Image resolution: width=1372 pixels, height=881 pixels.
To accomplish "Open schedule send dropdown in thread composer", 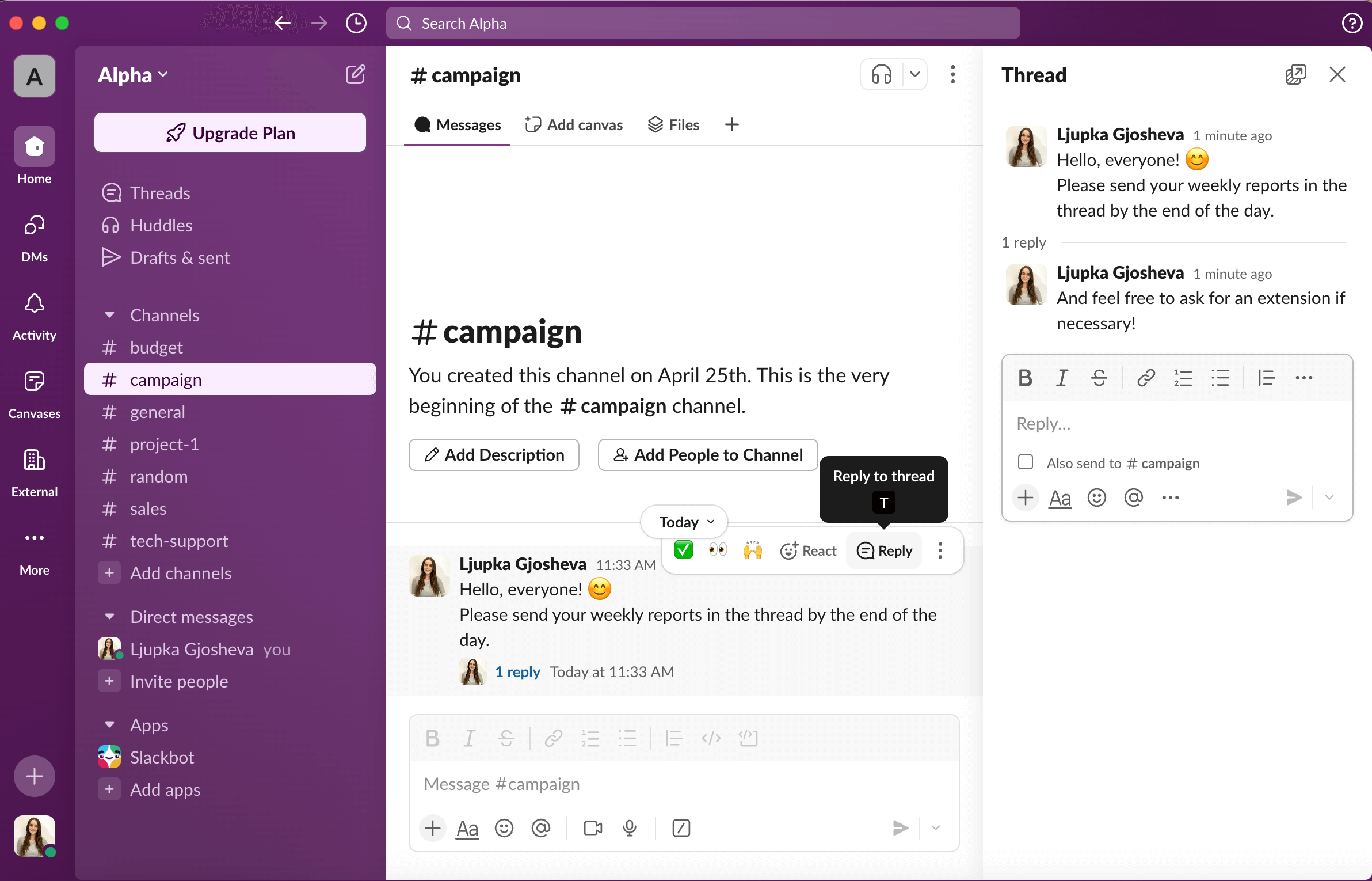I will [1329, 498].
